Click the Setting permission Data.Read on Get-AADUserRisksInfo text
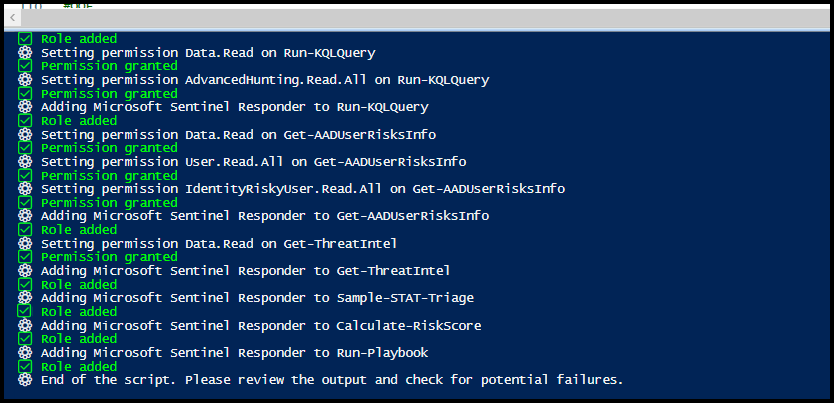This screenshot has height=403, width=834. (x=238, y=135)
